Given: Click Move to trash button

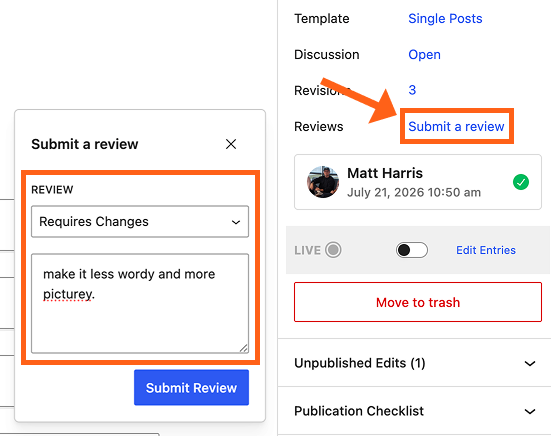Looking at the screenshot, I should pos(418,302).
